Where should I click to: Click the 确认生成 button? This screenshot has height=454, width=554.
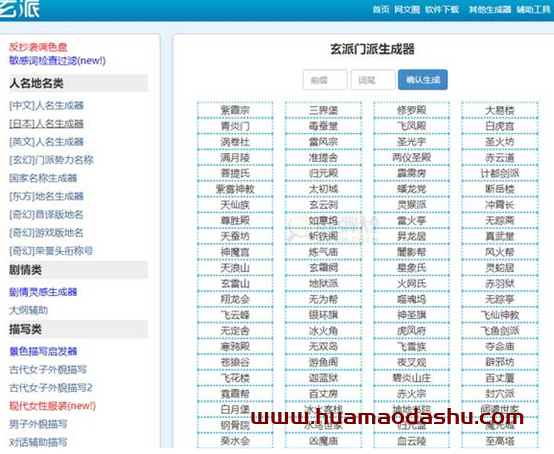[x=423, y=80]
